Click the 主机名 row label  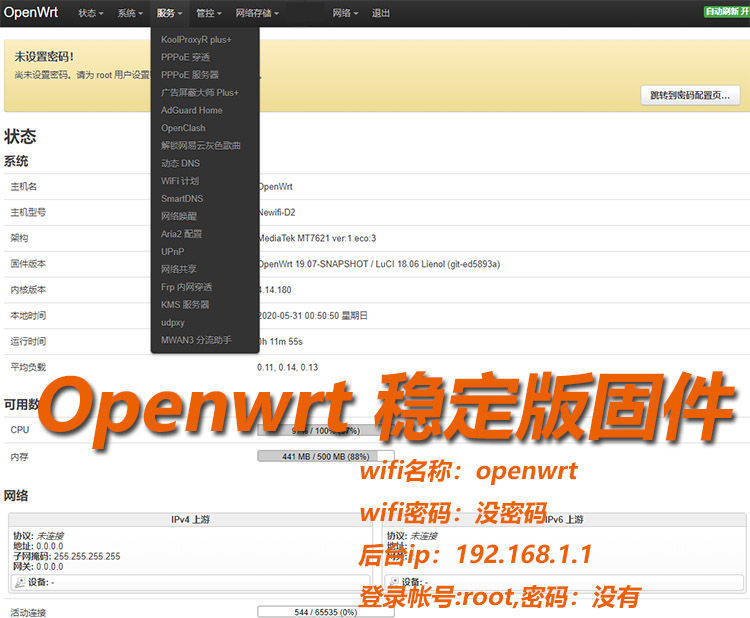23,187
